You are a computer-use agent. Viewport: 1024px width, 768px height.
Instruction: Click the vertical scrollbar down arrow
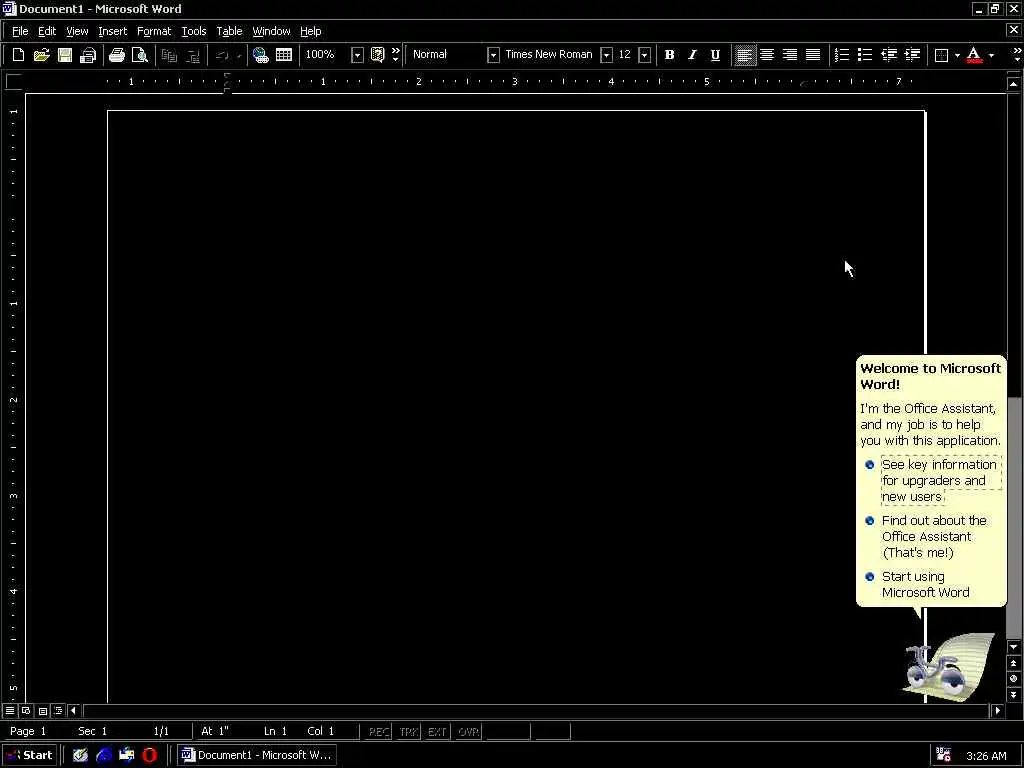click(1014, 647)
